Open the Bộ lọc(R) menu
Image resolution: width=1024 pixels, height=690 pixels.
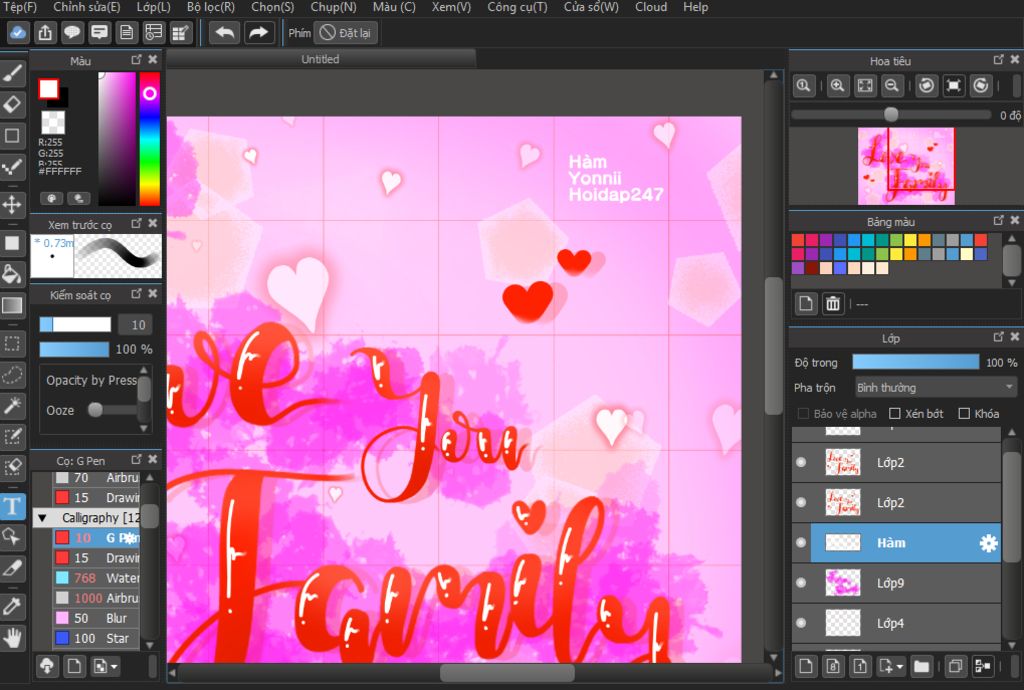point(210,7)
